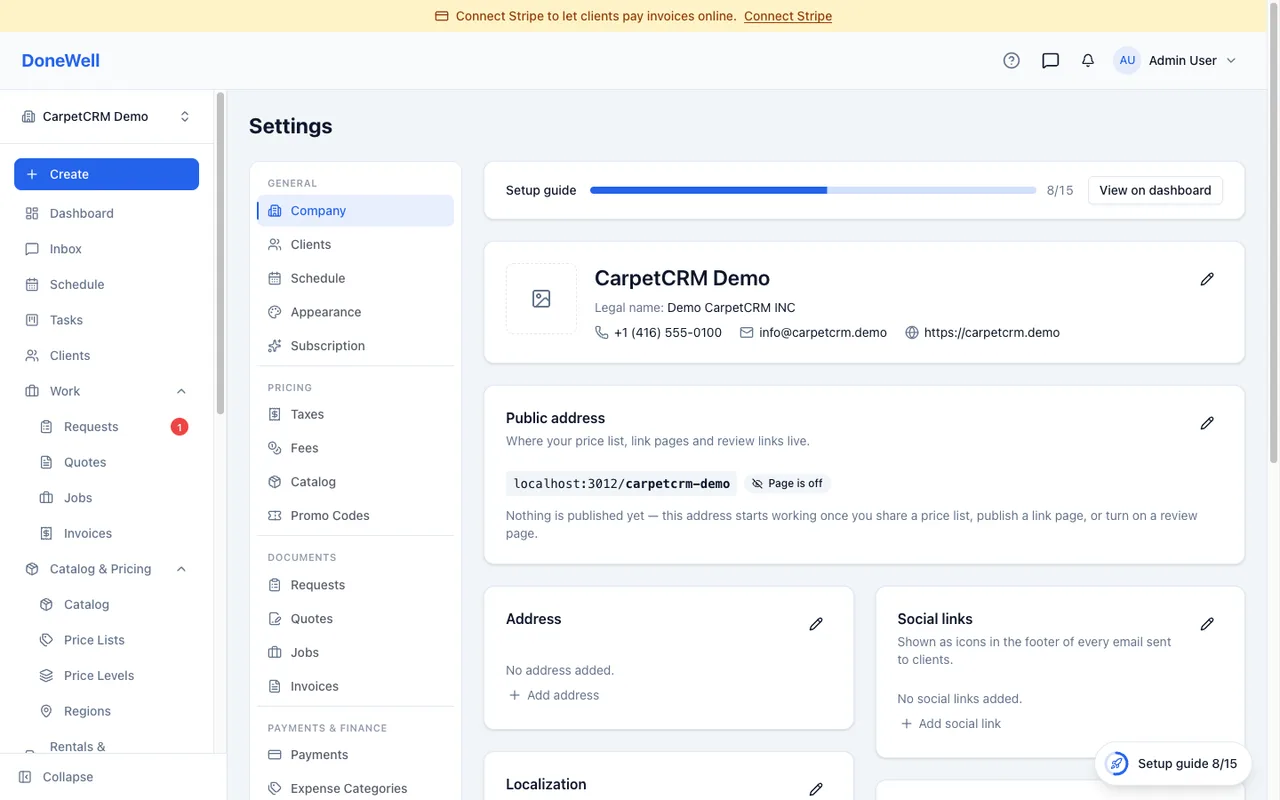Click AU user avatar

[x=1127, y=60]
